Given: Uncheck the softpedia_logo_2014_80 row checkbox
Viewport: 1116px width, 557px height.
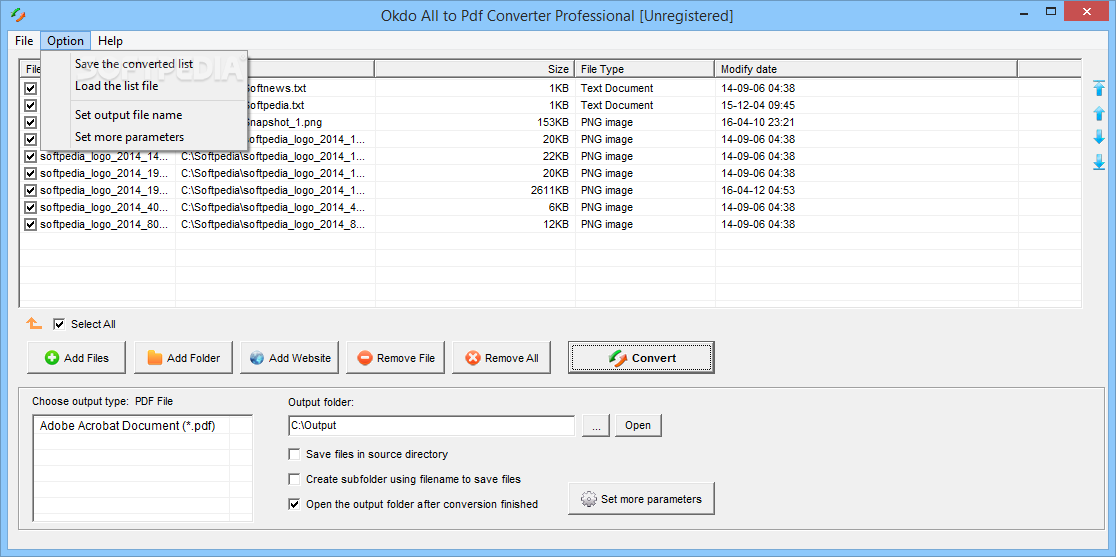Looking at the screenshot, I should point(31,224).
